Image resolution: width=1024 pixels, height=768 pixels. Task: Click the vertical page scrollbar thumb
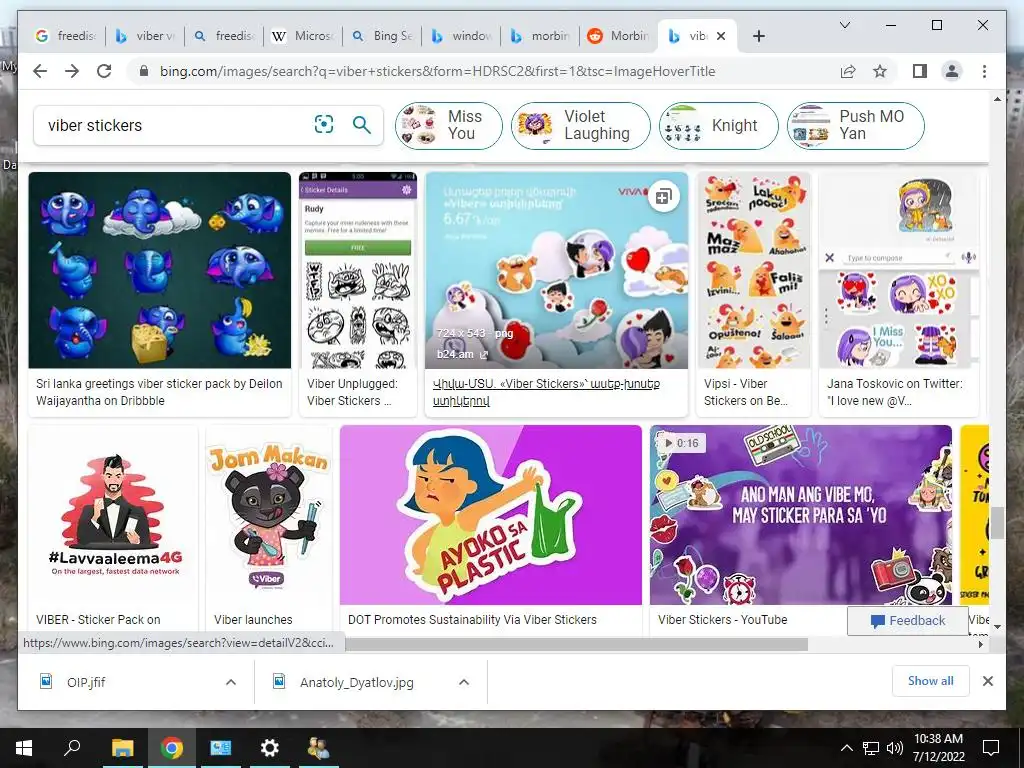pos(997,522)
